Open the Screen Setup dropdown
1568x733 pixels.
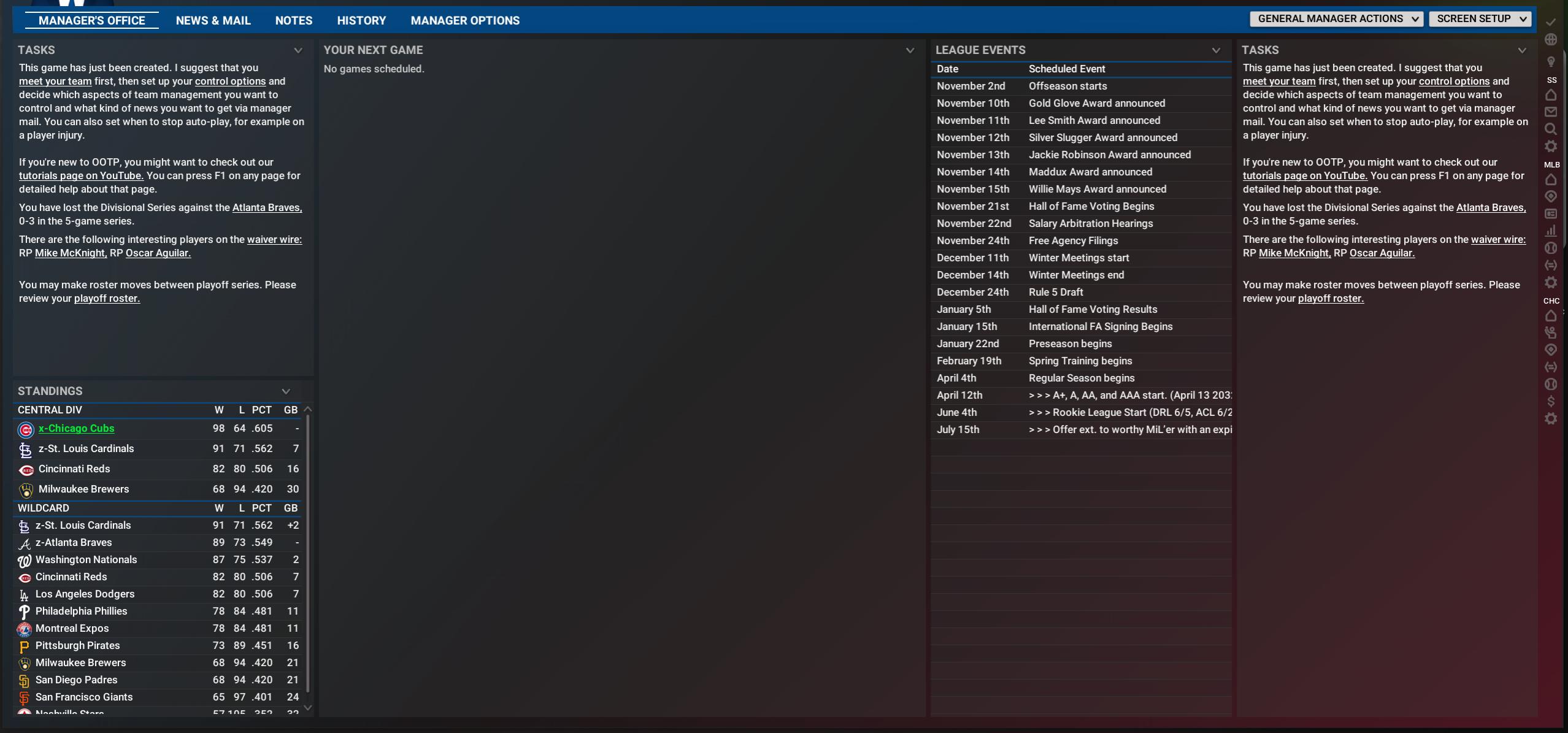tap(1480, 19)
